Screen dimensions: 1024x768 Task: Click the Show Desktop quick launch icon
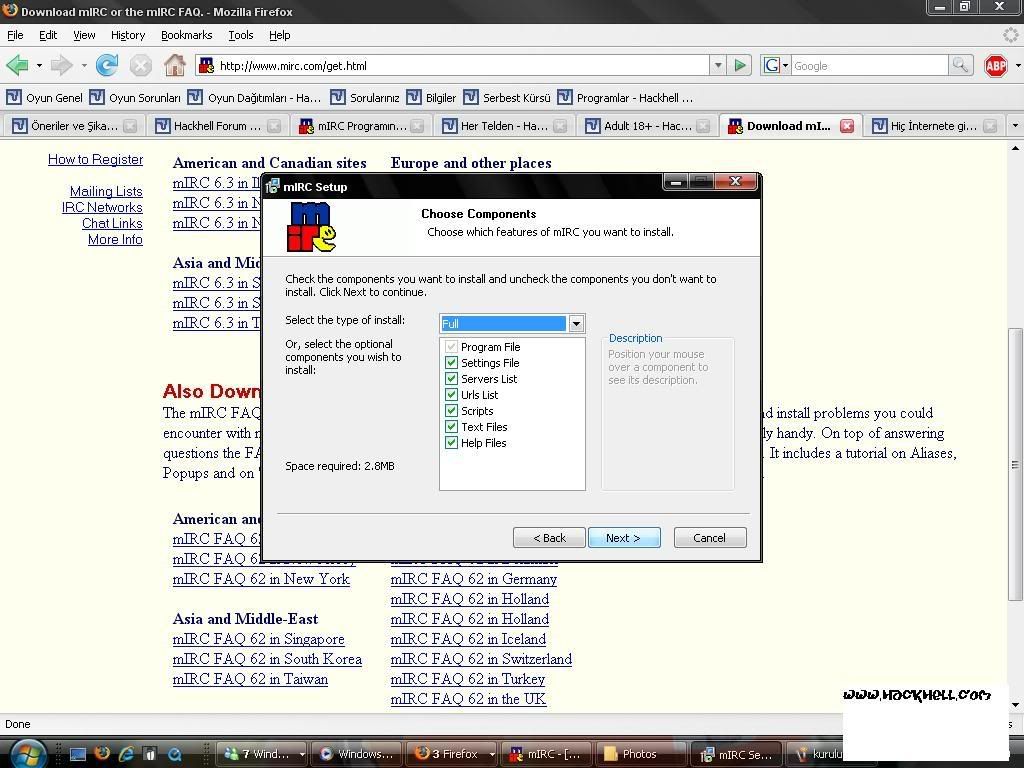(78, 754)
